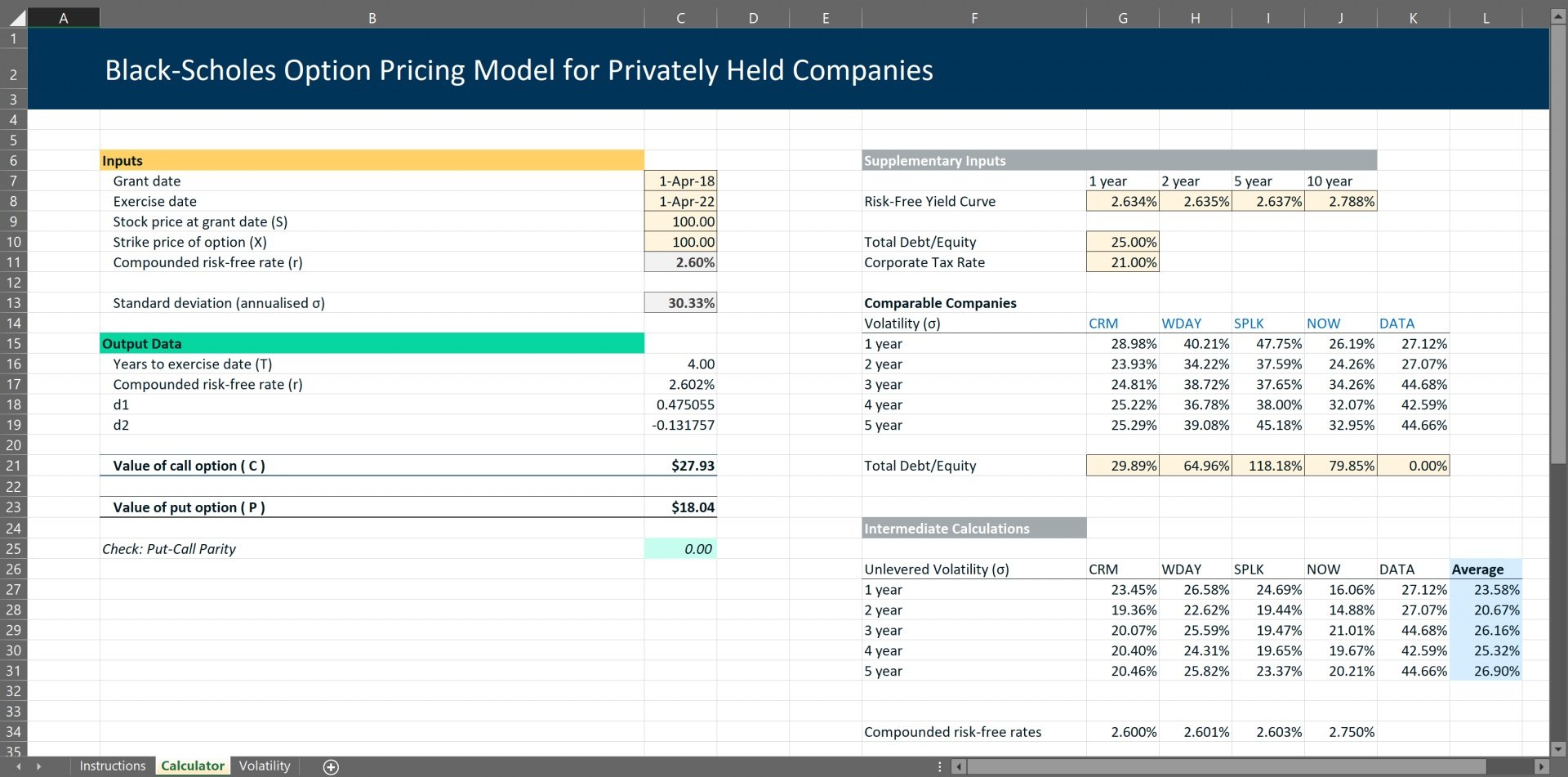Select the Inputs section header cell
The width and height of the screenshot is (1568, 777).
click(372, 160)
